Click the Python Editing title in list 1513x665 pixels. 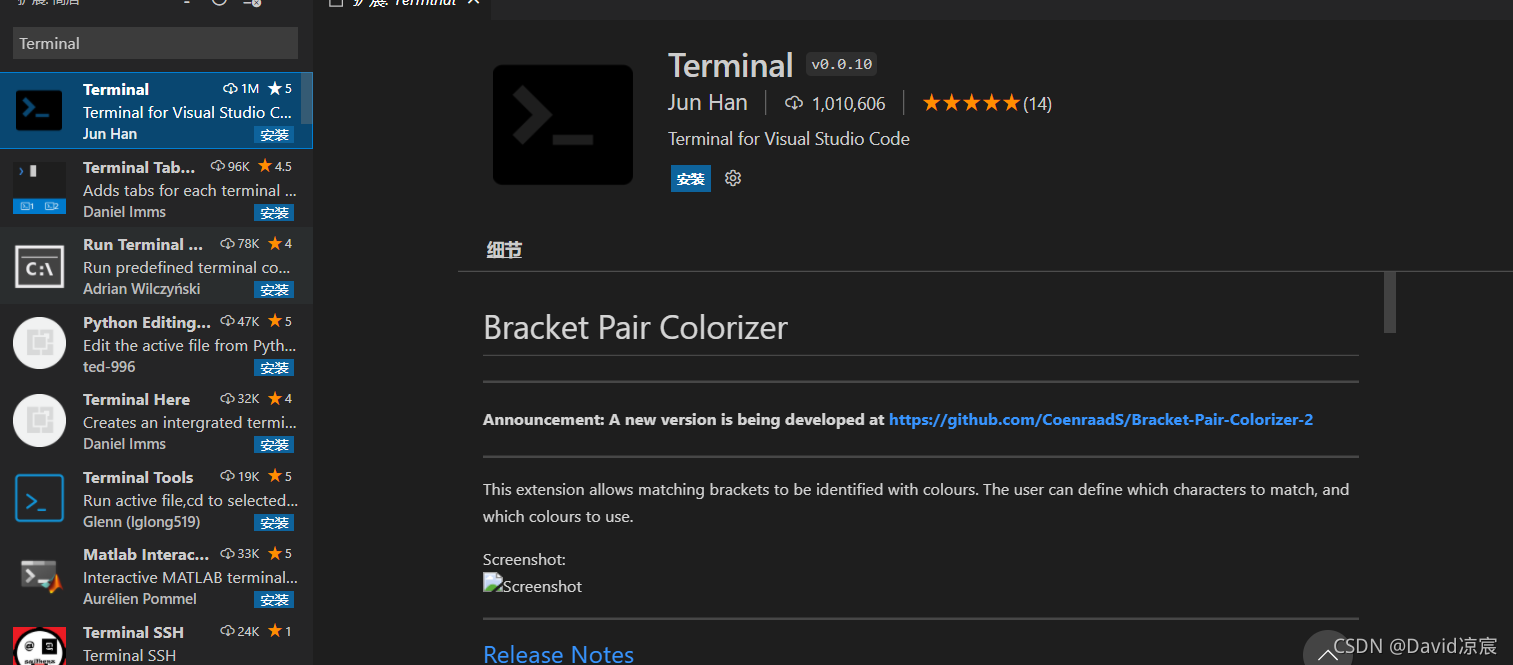[147, 322]
